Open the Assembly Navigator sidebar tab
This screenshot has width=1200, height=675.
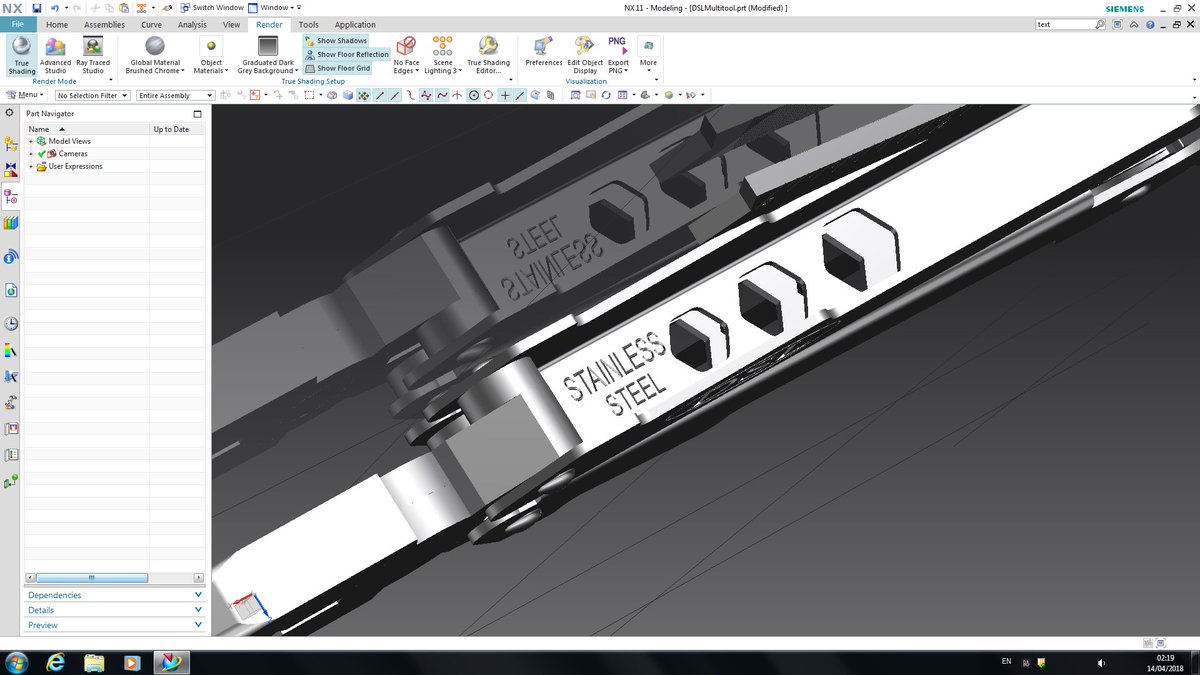coord(11,145)
